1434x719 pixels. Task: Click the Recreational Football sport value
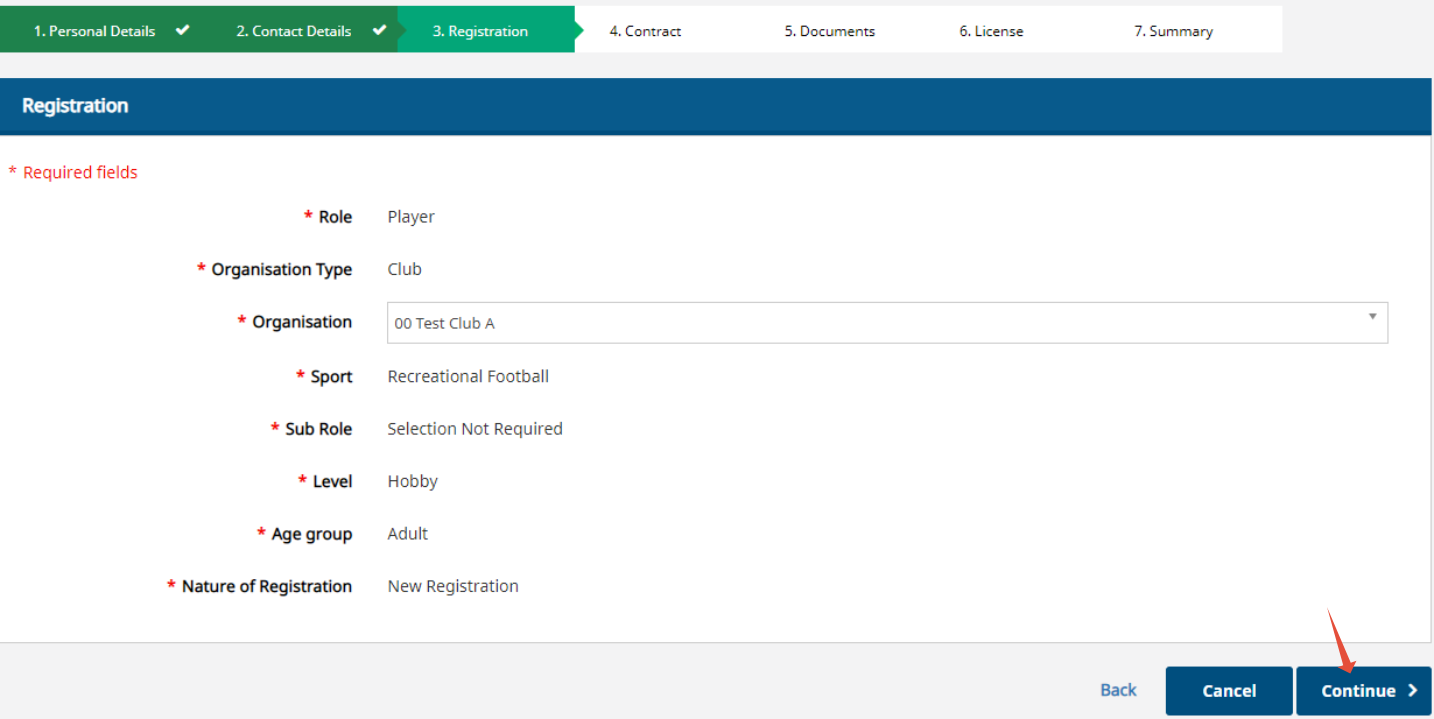[x=468, y=377]
